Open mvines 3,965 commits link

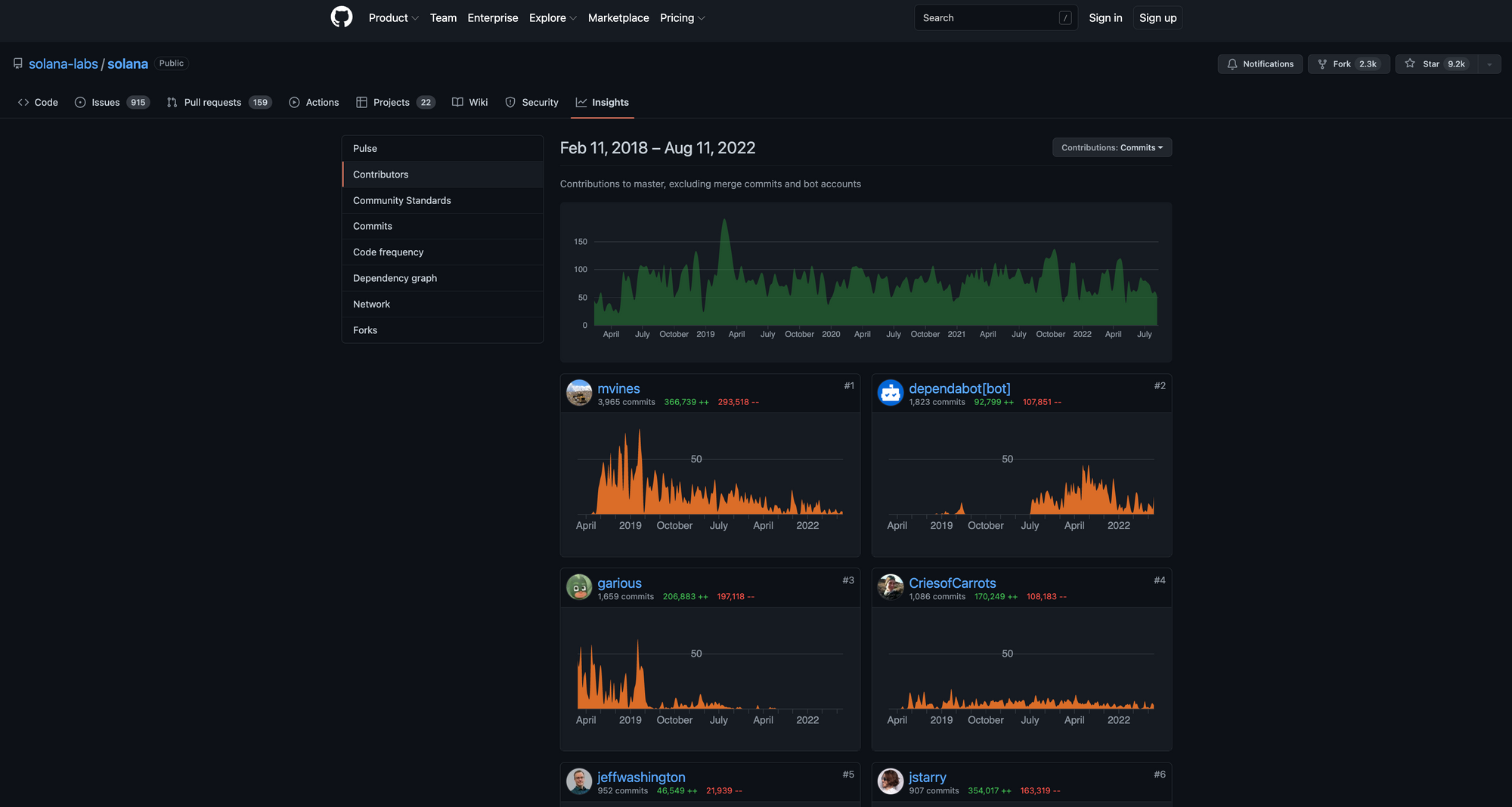click(x=626, y=402)
